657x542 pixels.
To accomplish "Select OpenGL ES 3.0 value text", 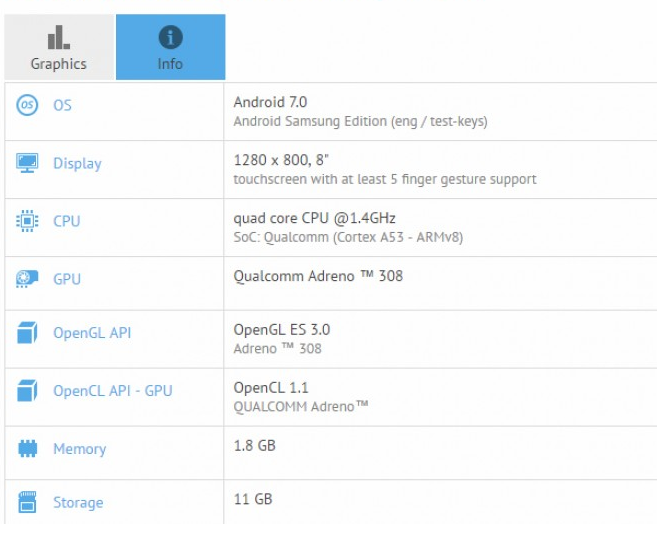I will tap(282, 330).
